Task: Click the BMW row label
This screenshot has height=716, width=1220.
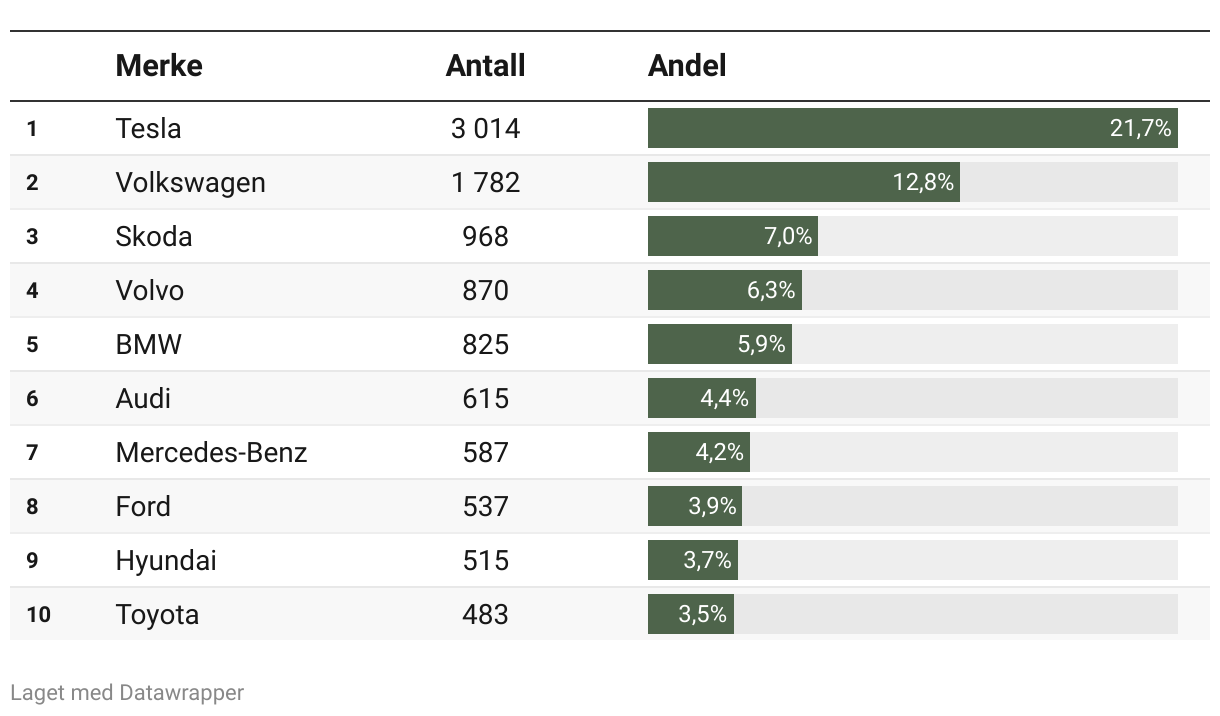Action: (149, 344)
